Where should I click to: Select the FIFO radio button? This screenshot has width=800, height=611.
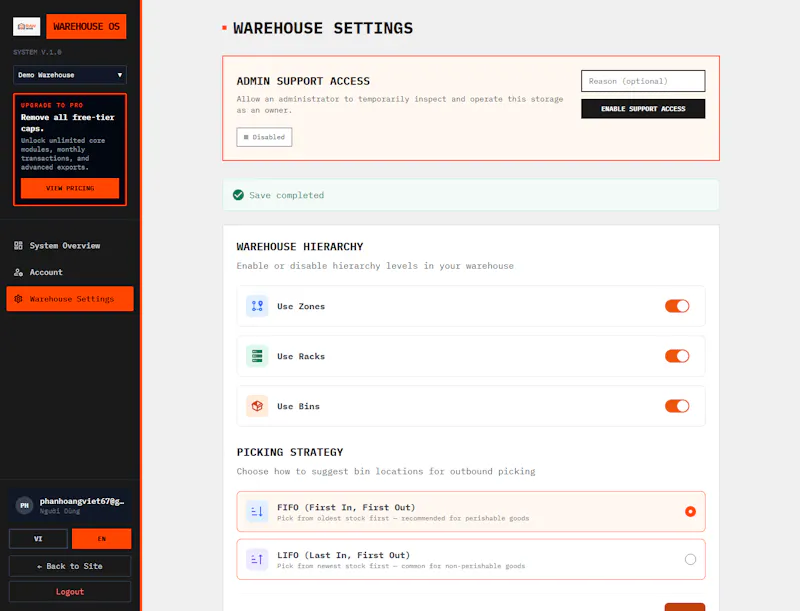point(690,511)
